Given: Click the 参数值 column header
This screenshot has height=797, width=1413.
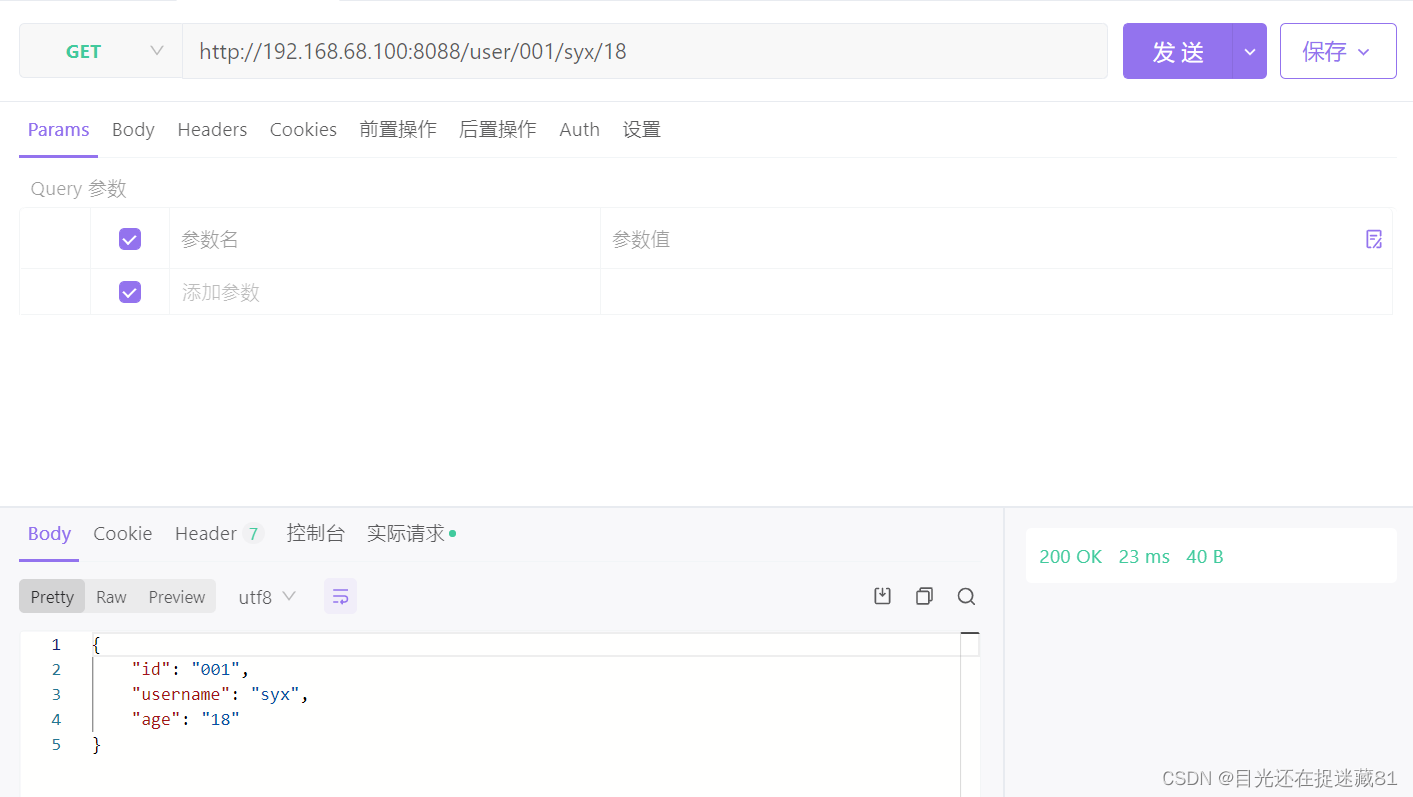Looking at the screenshot, I should coord(641,240).
